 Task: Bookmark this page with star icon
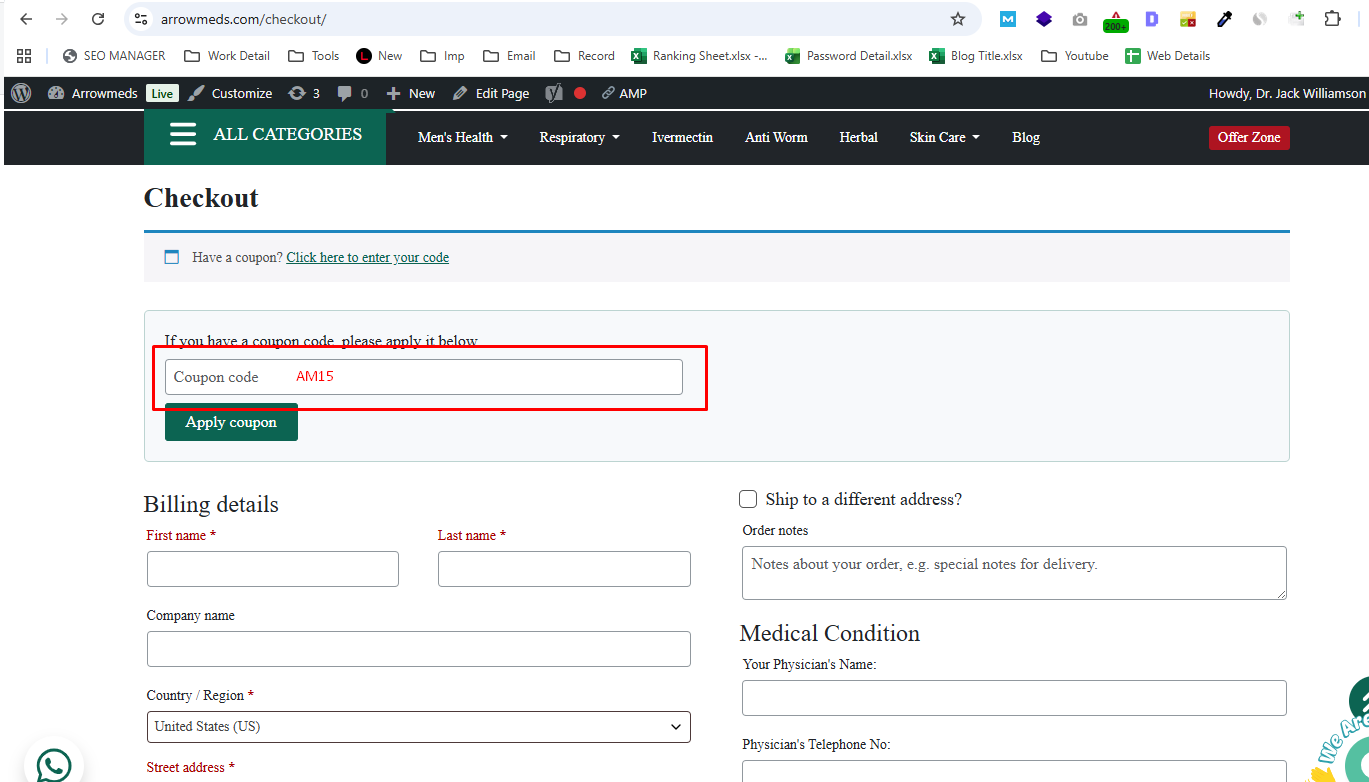957,19
